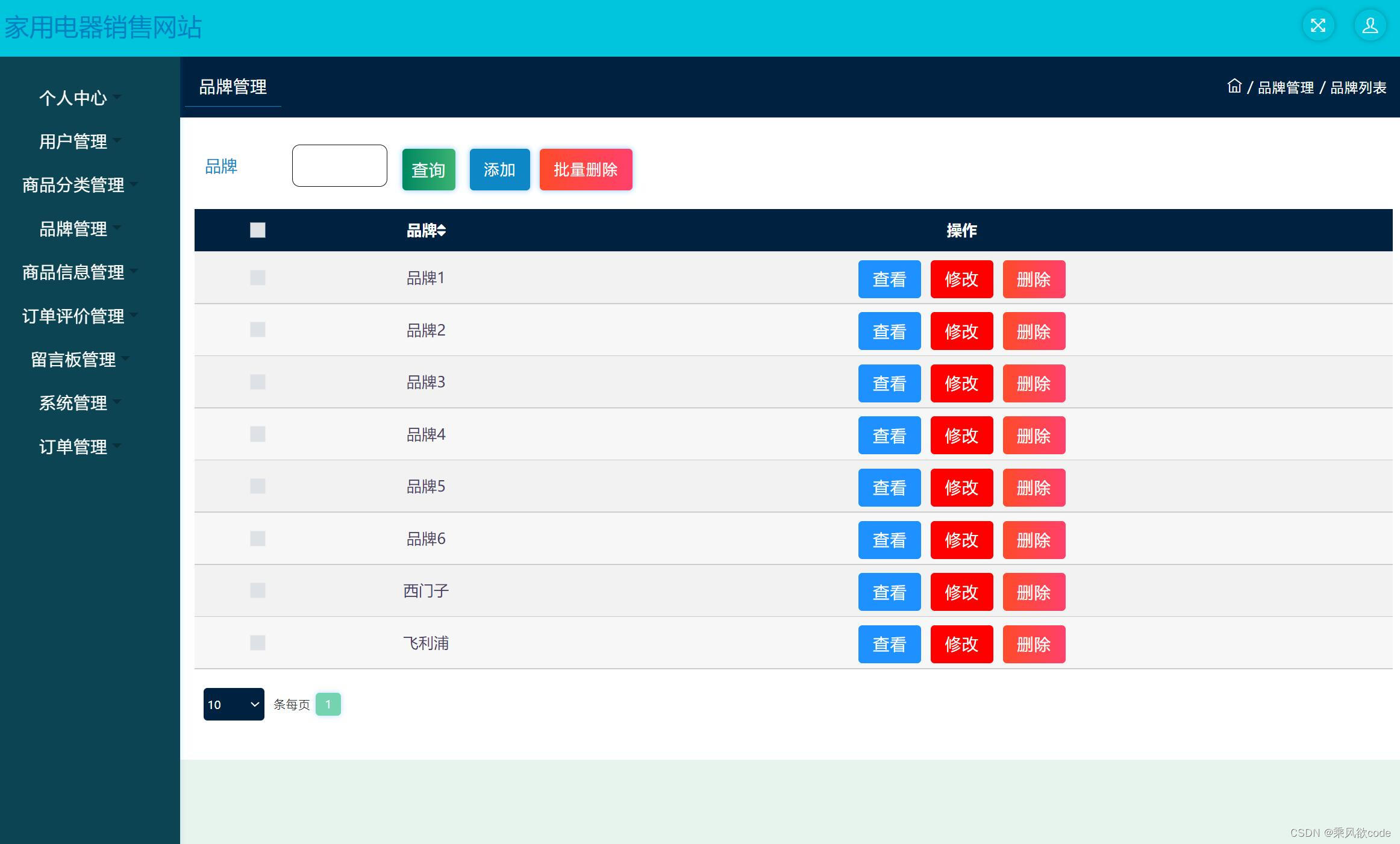Screen dimensions: 1400x844
Task: Switch to the 品牌管理 tab heading
Action: [x=233, y=87]
